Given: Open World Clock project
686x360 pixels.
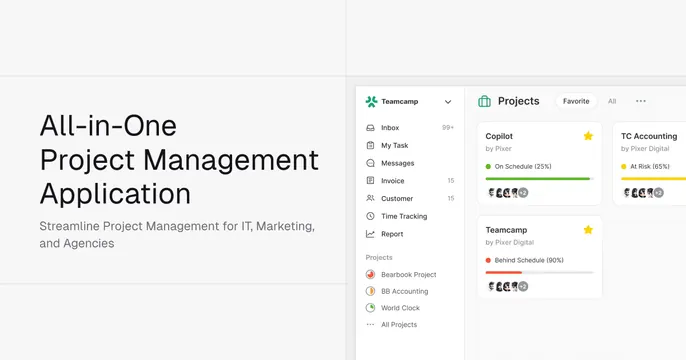Looking at the screenshot, I should pyautogui.click(x=400, y=308).
